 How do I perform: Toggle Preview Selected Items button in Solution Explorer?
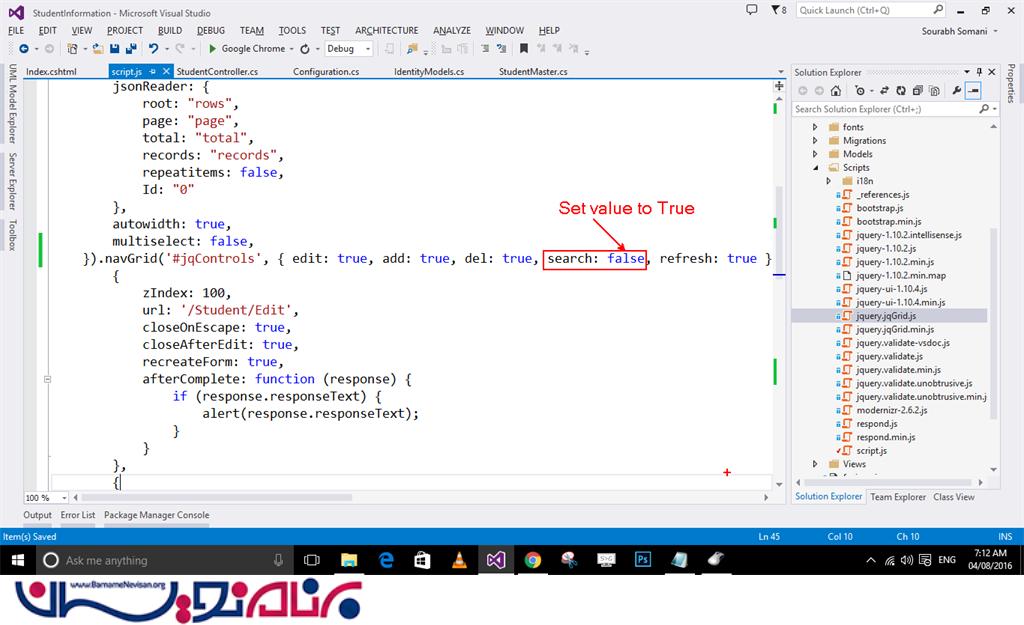click(973, 91)
